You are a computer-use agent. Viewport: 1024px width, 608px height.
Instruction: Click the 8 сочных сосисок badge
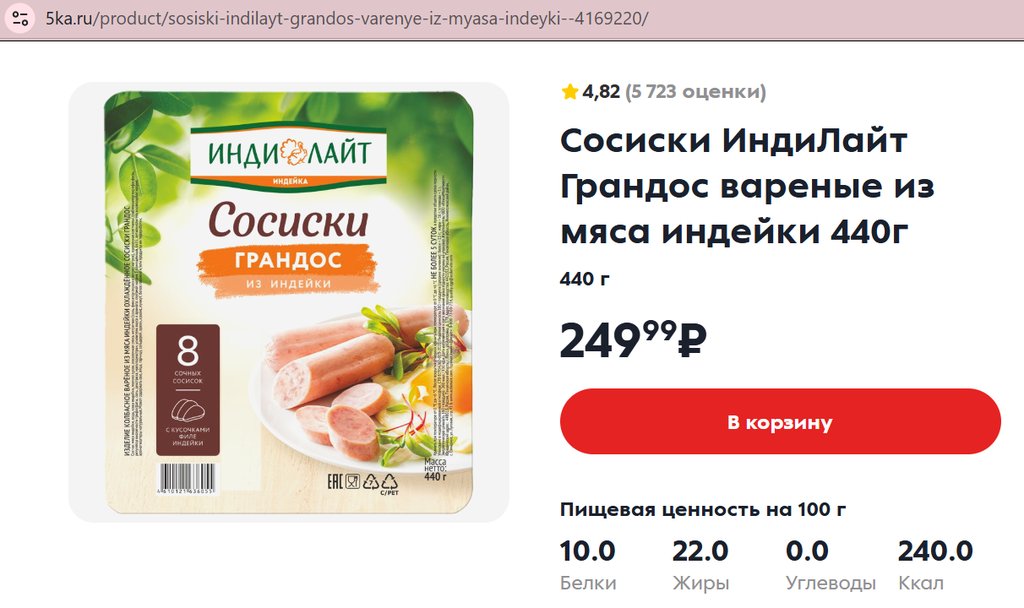[187, 390]
